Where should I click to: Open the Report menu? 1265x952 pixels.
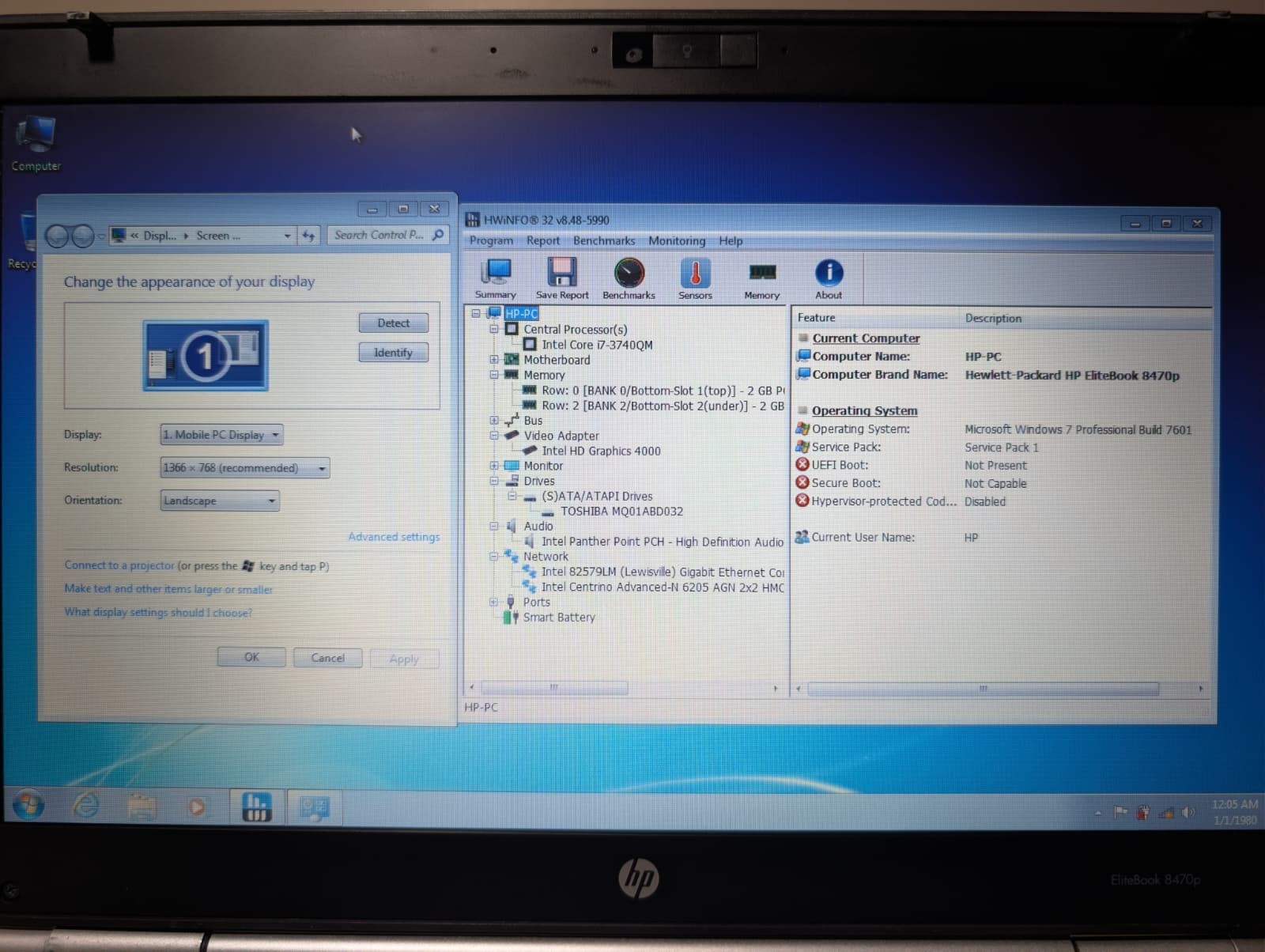543,240
